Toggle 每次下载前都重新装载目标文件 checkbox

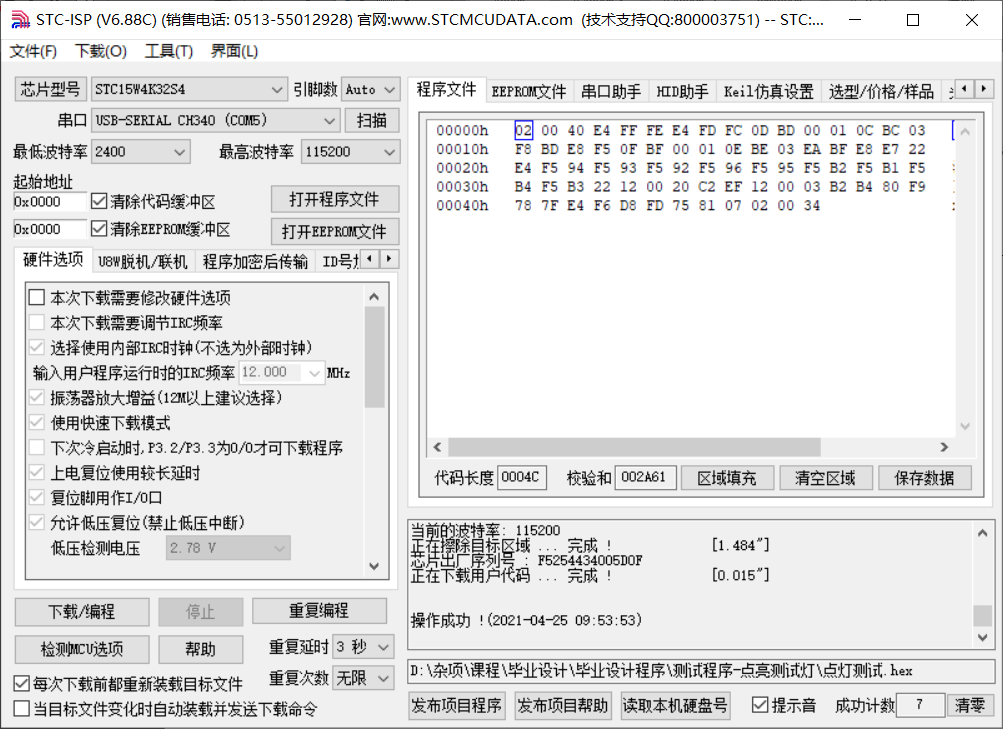point(22,684)
